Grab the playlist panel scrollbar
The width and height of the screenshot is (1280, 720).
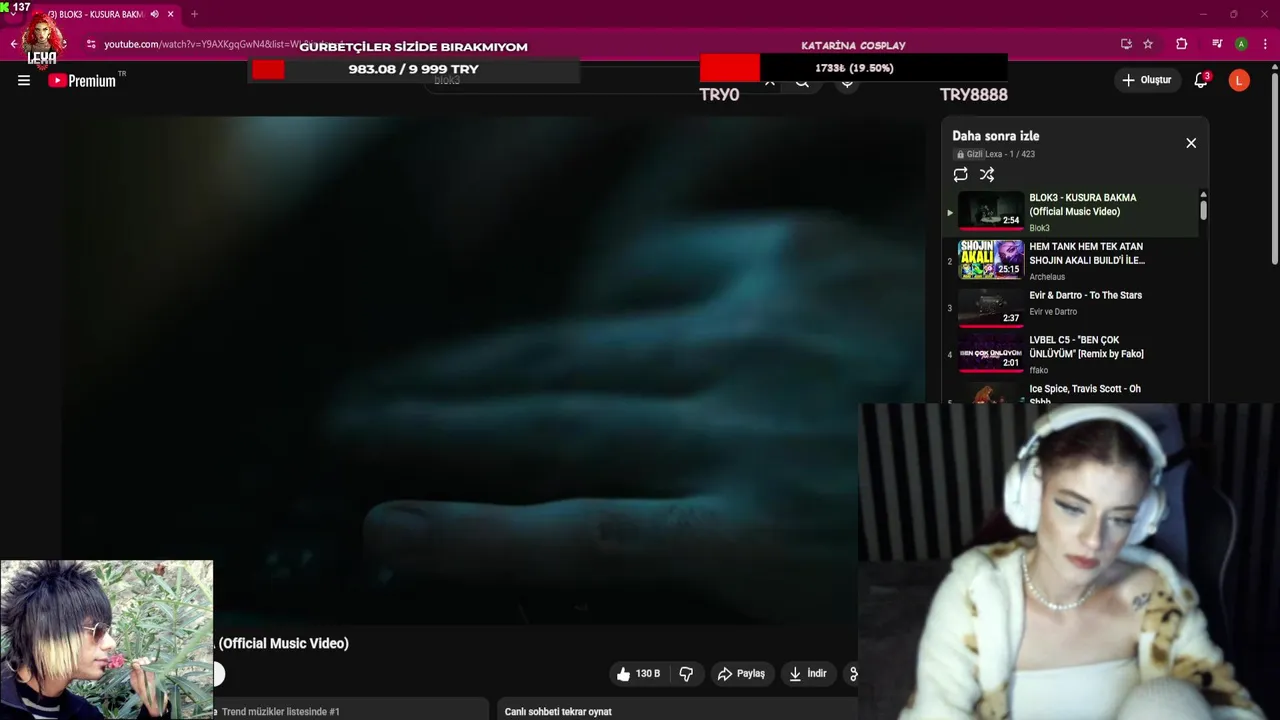[1203, 210]
